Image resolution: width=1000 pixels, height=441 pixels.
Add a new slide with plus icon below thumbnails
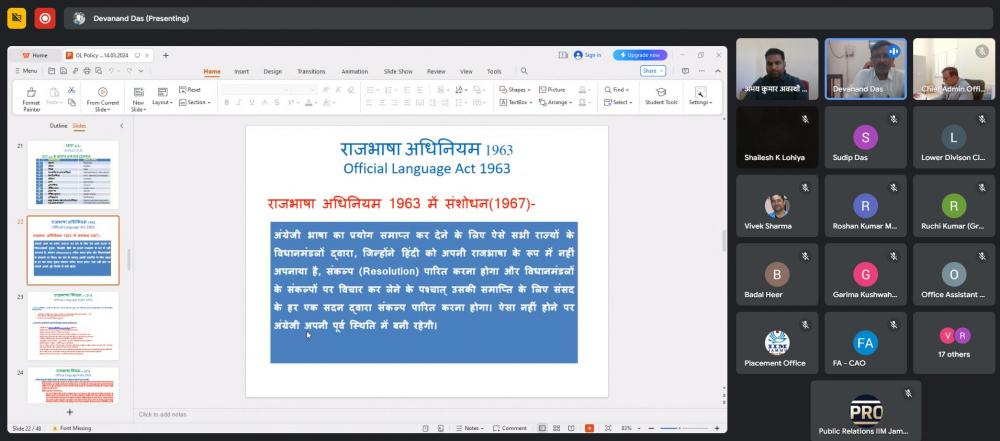pos(69,411)
